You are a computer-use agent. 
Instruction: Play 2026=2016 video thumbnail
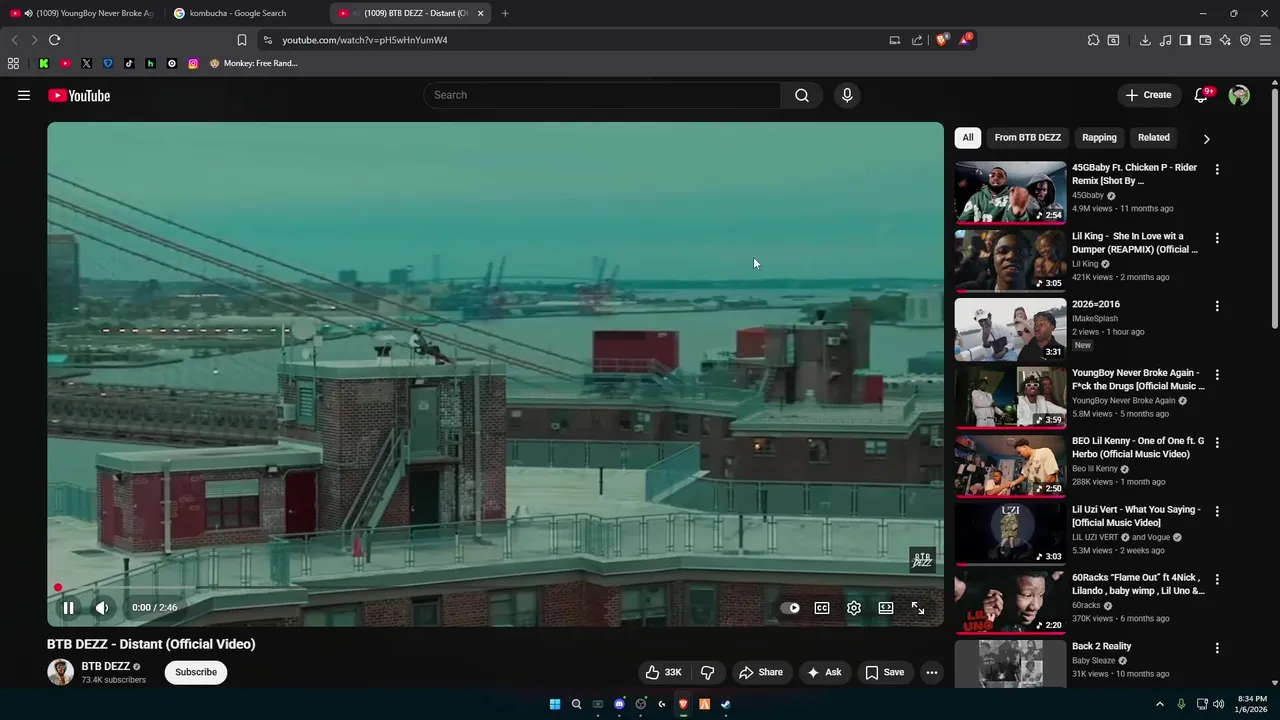(1010, 329)
